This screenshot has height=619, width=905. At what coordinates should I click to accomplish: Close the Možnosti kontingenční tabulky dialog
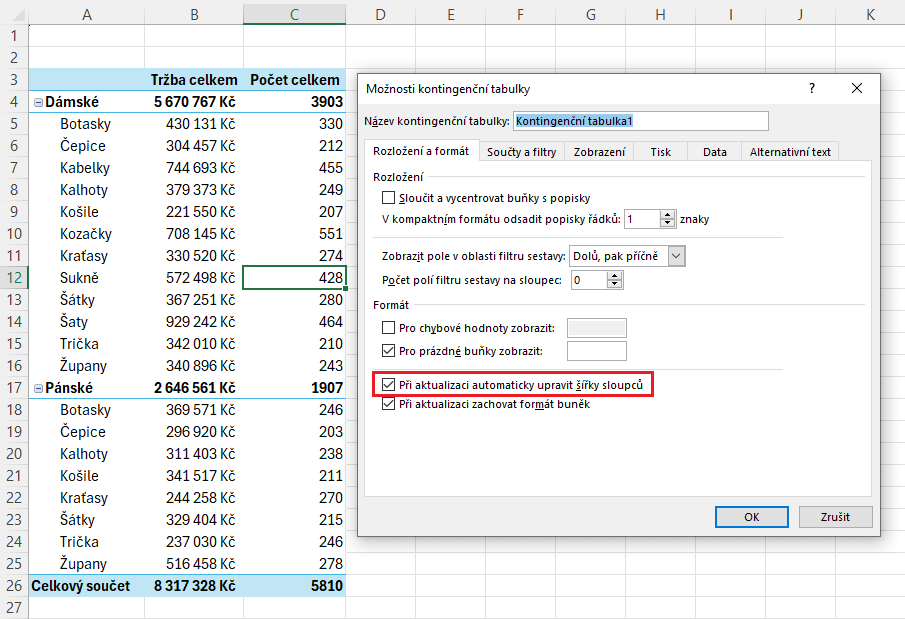click(x=857, y=88)
